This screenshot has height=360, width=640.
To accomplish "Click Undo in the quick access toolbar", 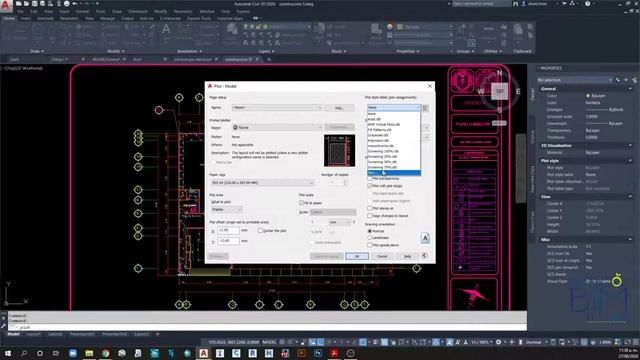I will coord(75,4).
